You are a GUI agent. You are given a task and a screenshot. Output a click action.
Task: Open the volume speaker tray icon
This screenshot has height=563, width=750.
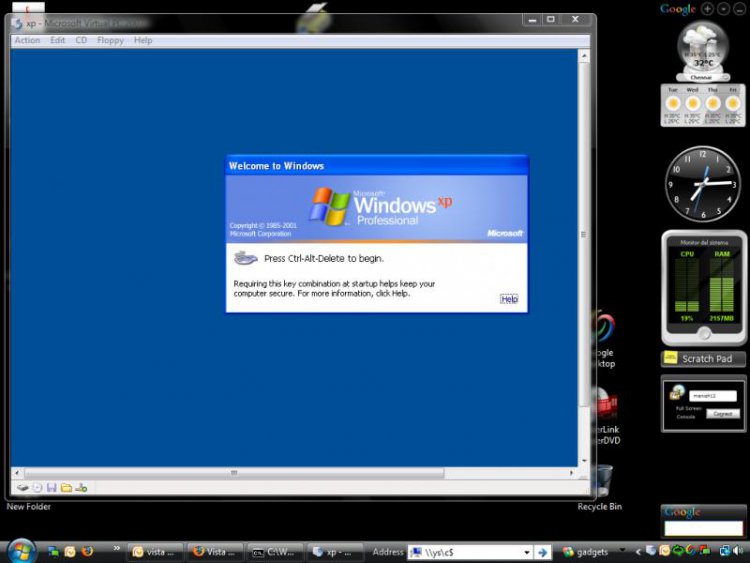pos(738,551)
